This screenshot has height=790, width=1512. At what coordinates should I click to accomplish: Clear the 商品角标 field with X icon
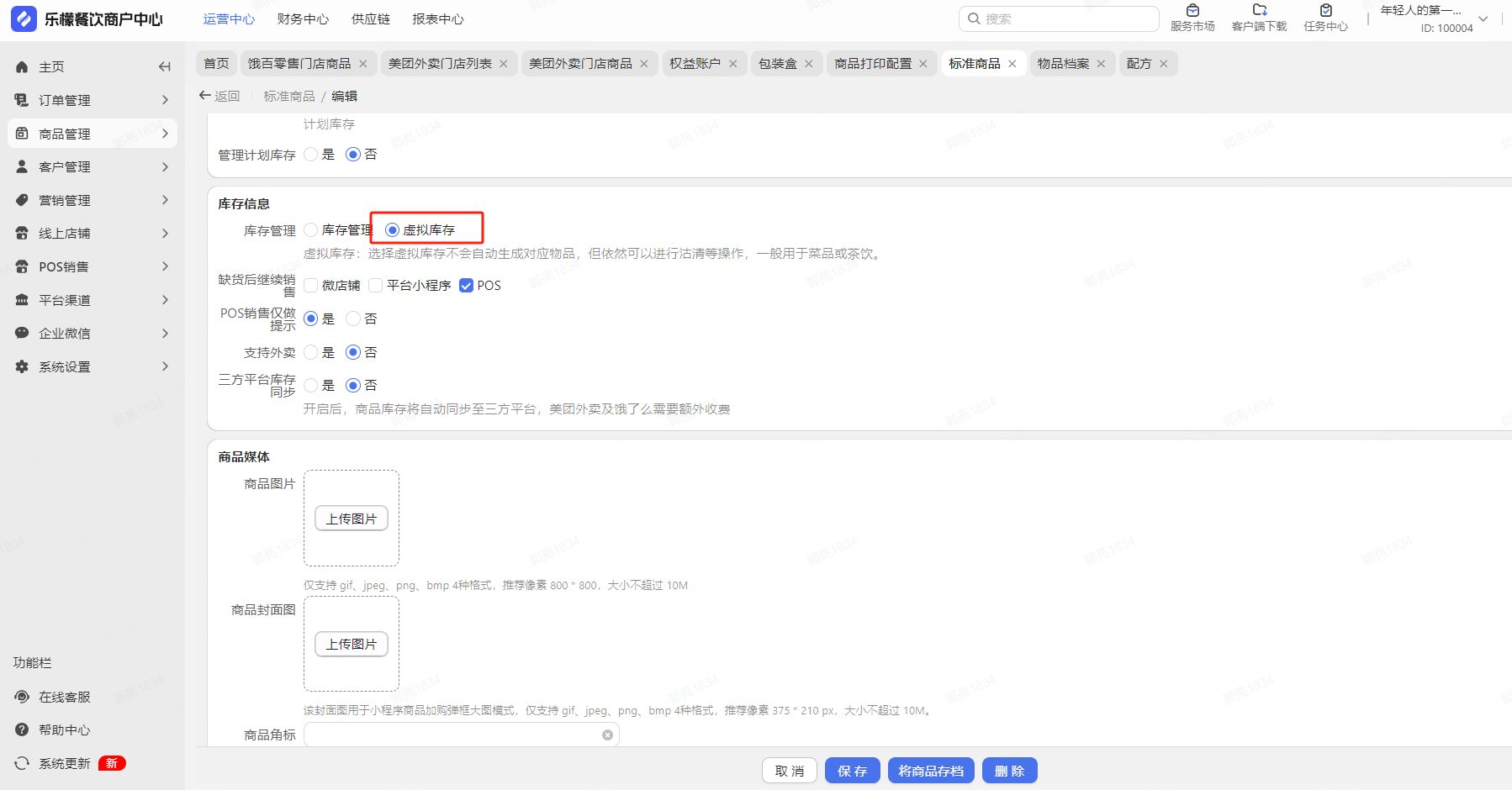coord(607,735)
